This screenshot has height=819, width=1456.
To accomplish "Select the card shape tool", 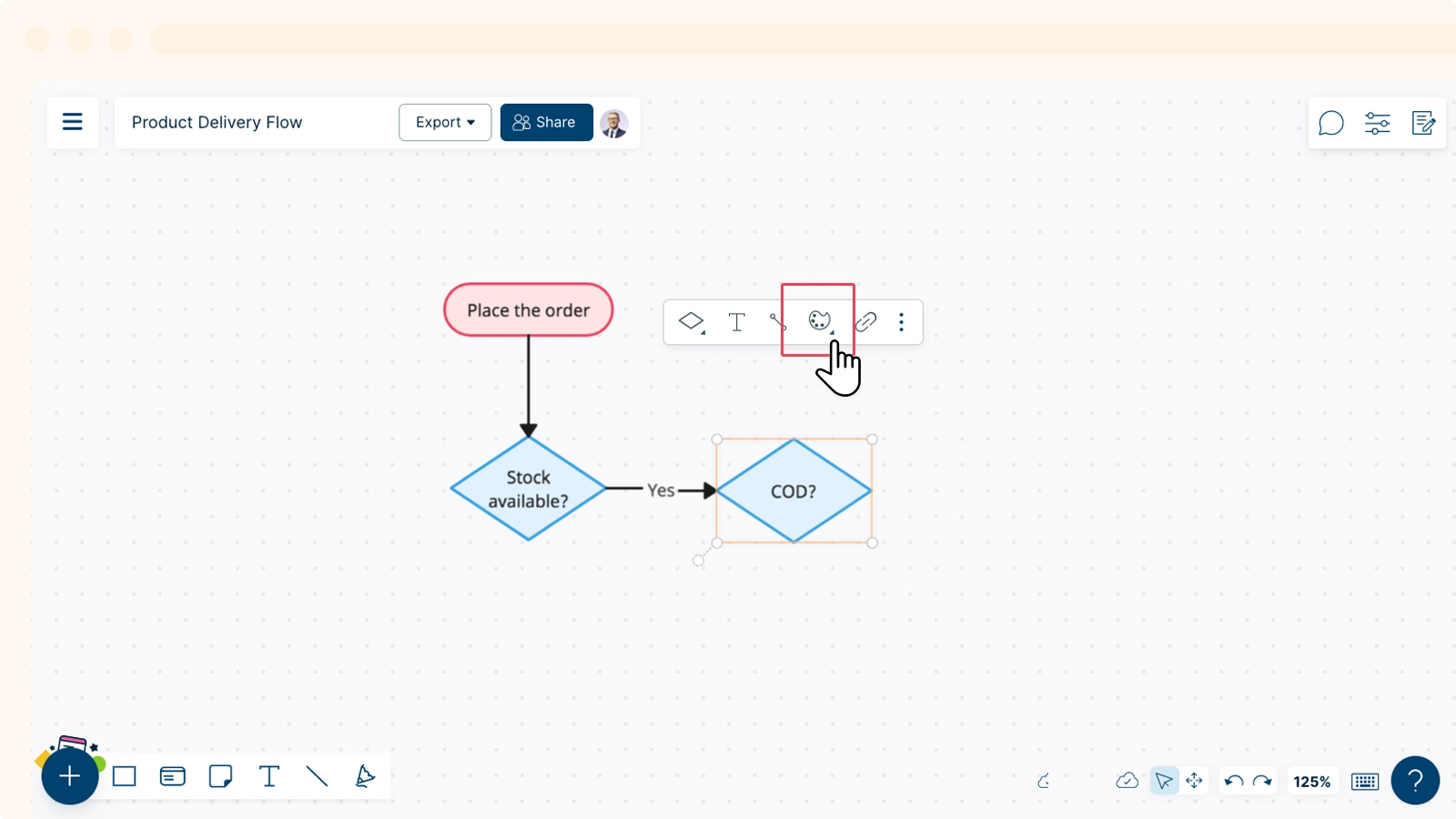I will coord(173,776).
